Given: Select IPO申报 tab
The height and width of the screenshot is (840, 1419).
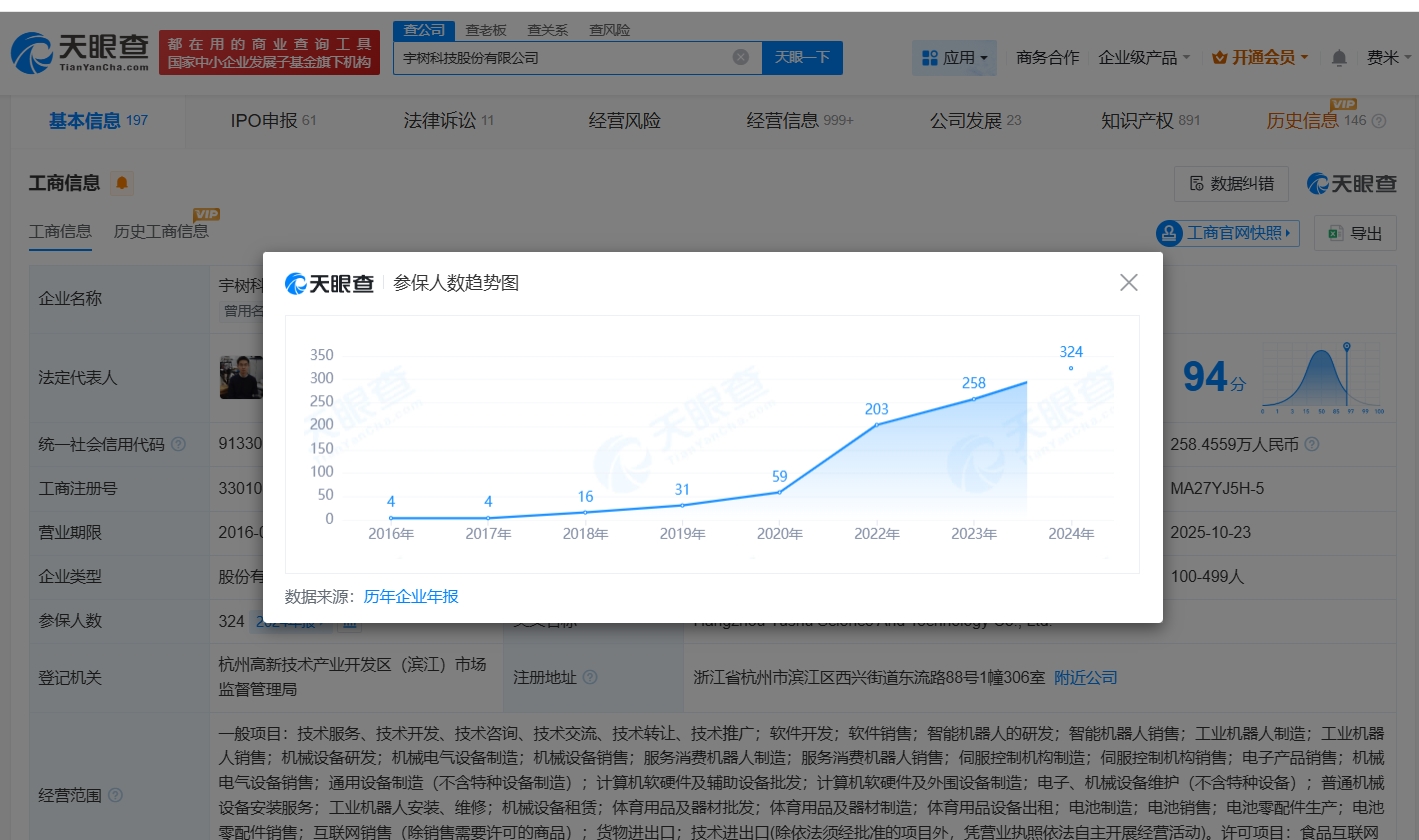Looking at the screenshot, I should 273,121.
